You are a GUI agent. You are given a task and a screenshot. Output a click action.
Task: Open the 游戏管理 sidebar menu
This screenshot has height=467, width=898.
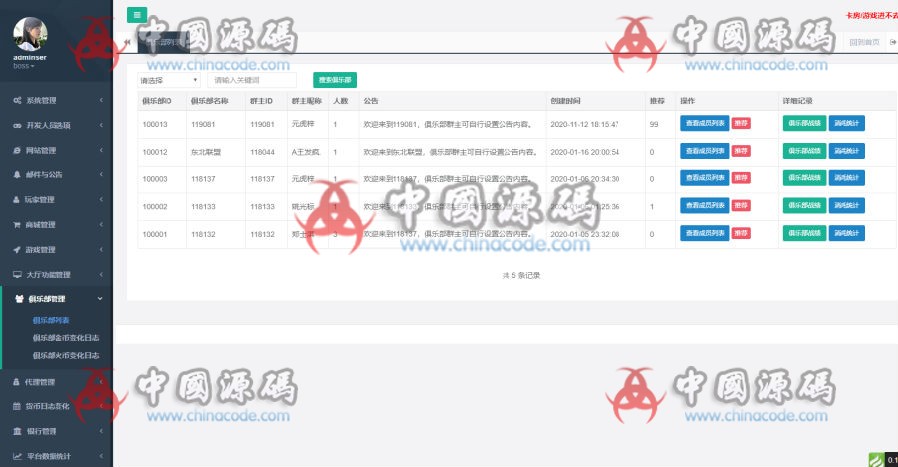[x=56, y=250]
